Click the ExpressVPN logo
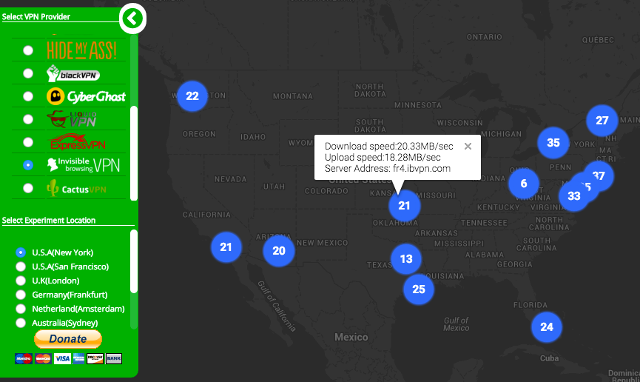 pos(78,142)
